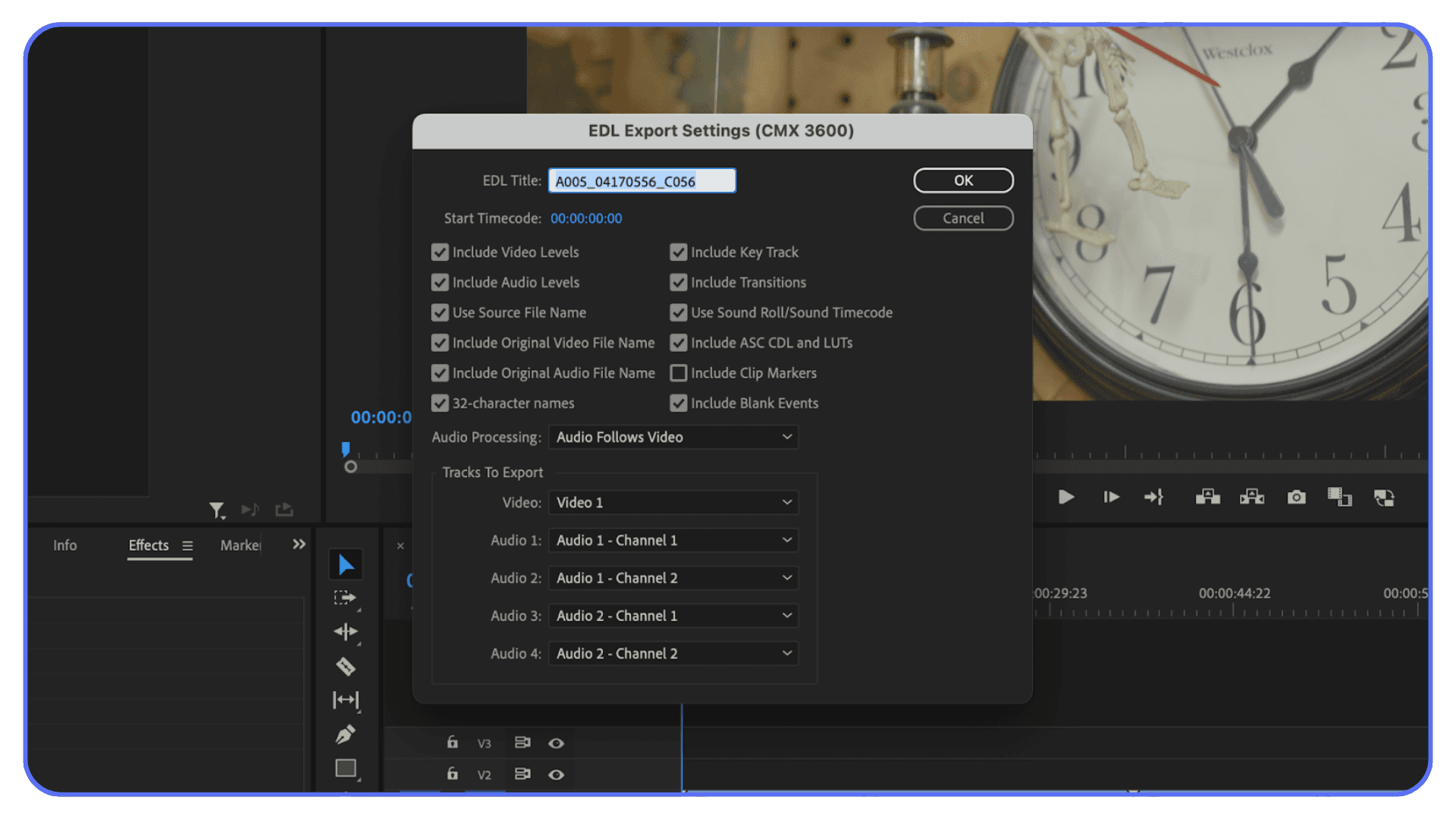Select the Rectangle tool
This screenshot has height=819, width=1456.
click(346, 768)
